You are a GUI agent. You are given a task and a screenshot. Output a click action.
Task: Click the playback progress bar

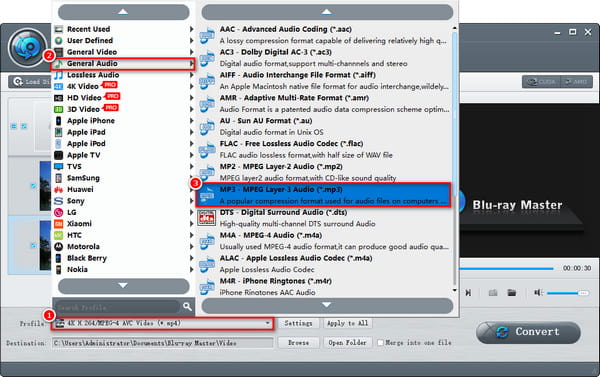click(x=507, y=269)
